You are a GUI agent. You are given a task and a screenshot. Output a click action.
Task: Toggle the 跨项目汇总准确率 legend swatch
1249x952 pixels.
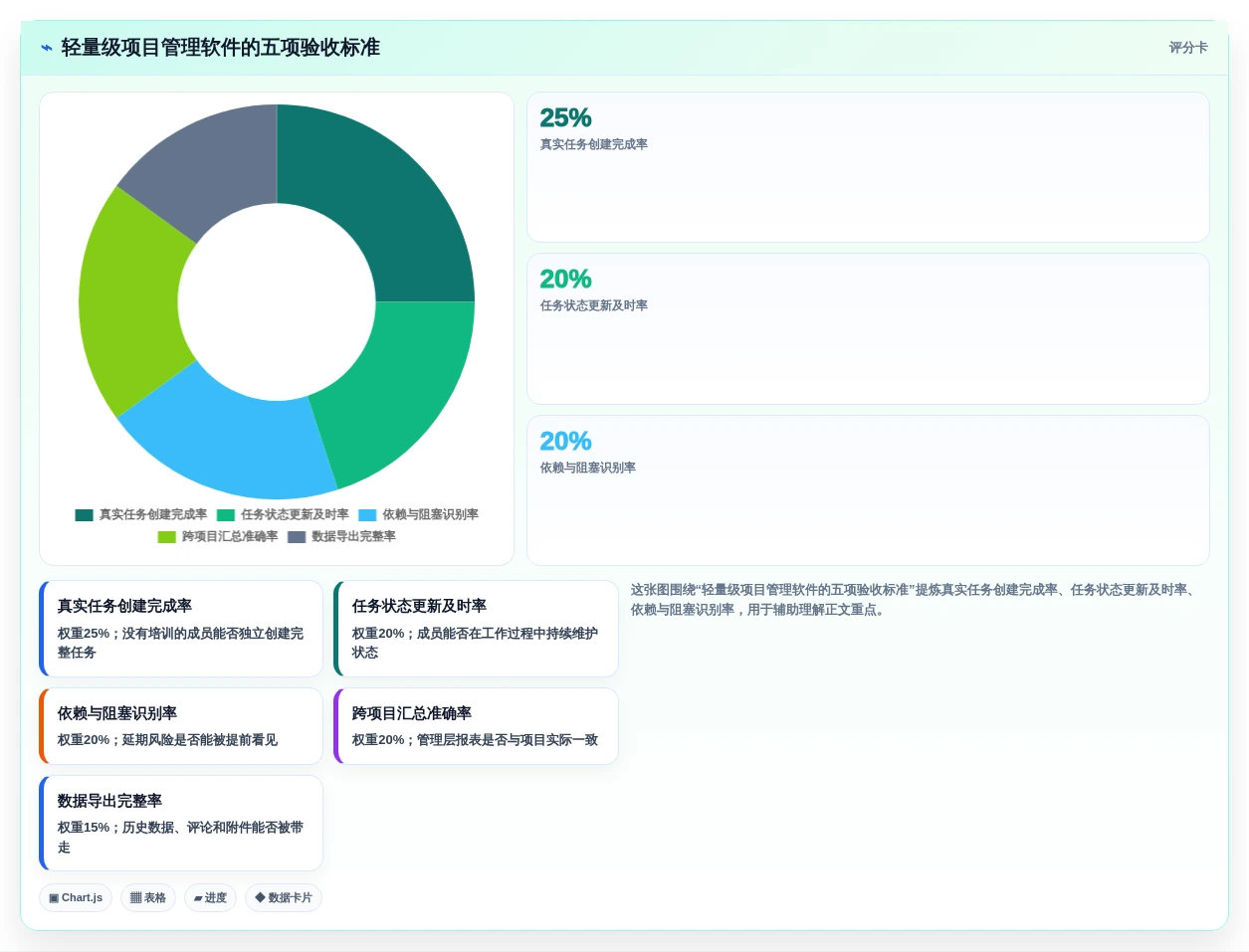click(x=166, y=537)
